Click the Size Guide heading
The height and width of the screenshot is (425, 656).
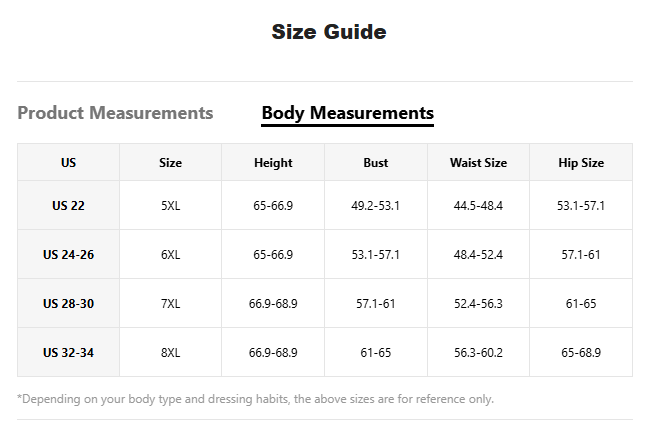pyautogui.click(x=328, y=32)
